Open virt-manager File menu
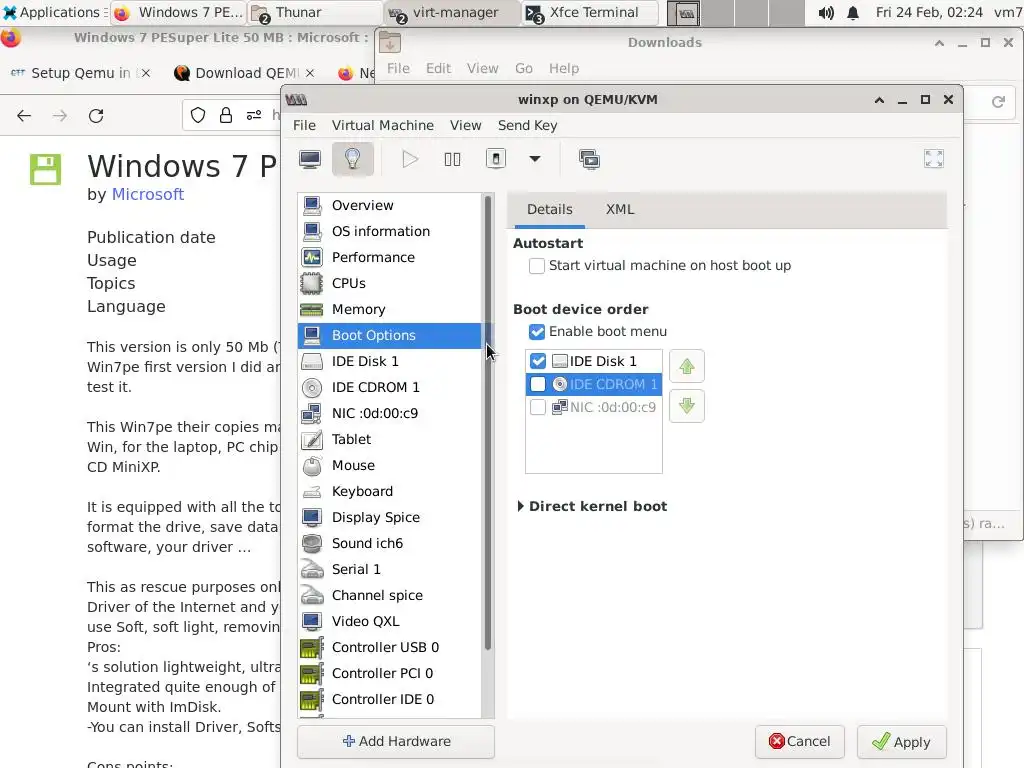1024x768 pixels. [304, 125]
